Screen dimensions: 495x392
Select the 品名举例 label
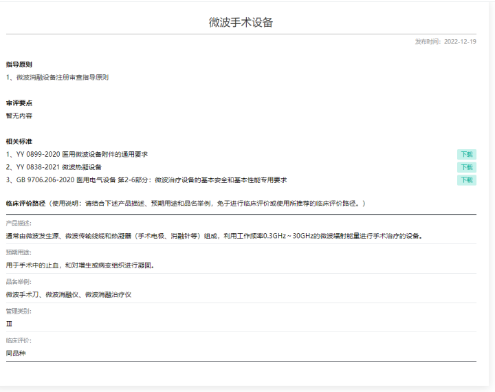point(19,282)
